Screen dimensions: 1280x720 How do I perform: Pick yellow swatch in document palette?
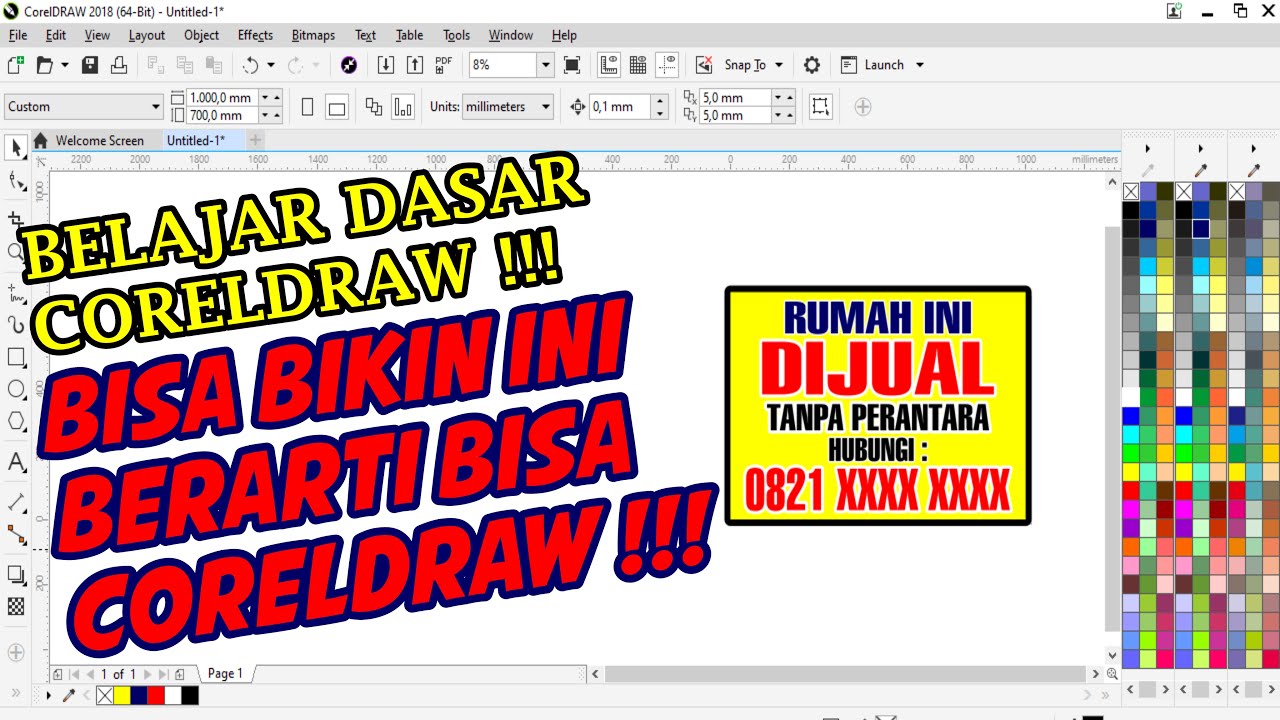tap(121, 695)
